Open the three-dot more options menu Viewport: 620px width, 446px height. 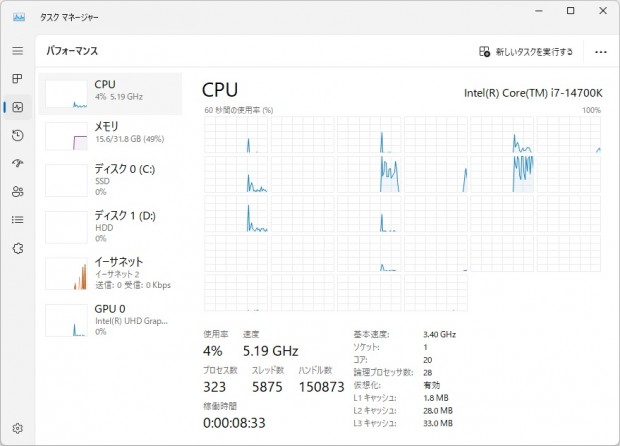[x=600, y=51]
